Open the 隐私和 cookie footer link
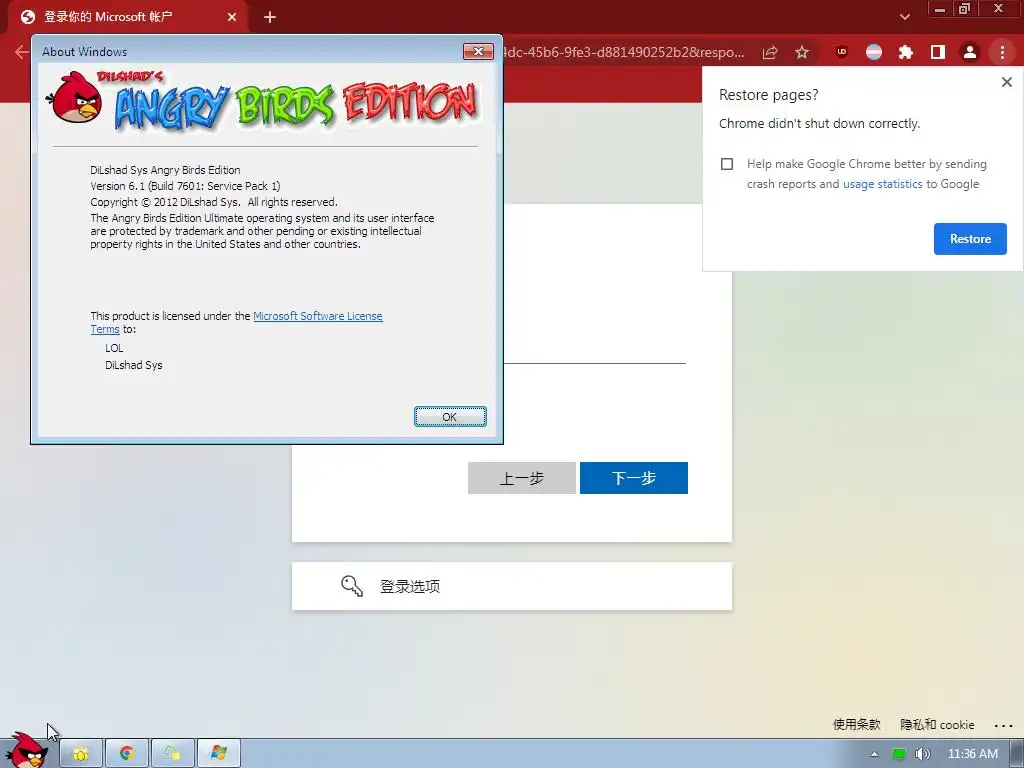Image resolution: width=1024 pixels, height=768 pixels. click(x=937, y=724)
